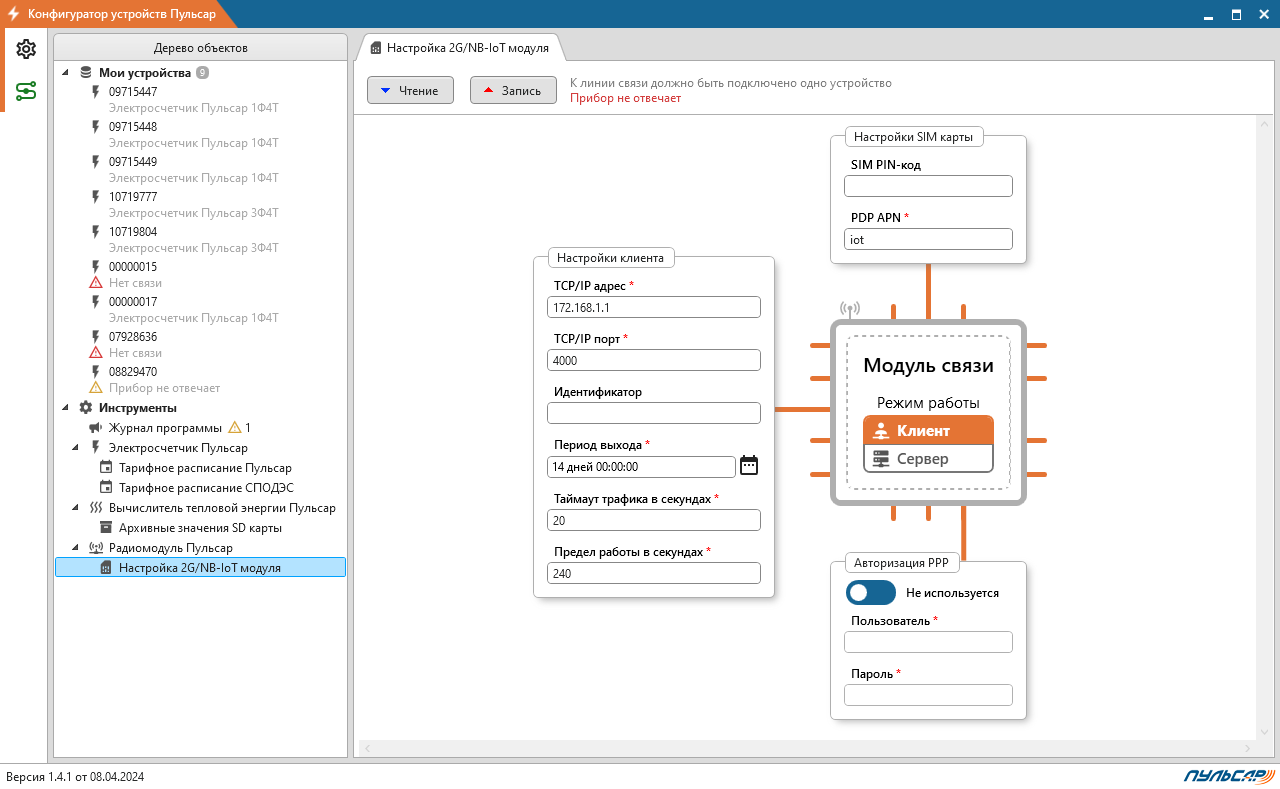This screenshot has width=1280, height=789.
Task: Click the megaphone icon of Журнал программы
Action: click(x=96, y=428)
